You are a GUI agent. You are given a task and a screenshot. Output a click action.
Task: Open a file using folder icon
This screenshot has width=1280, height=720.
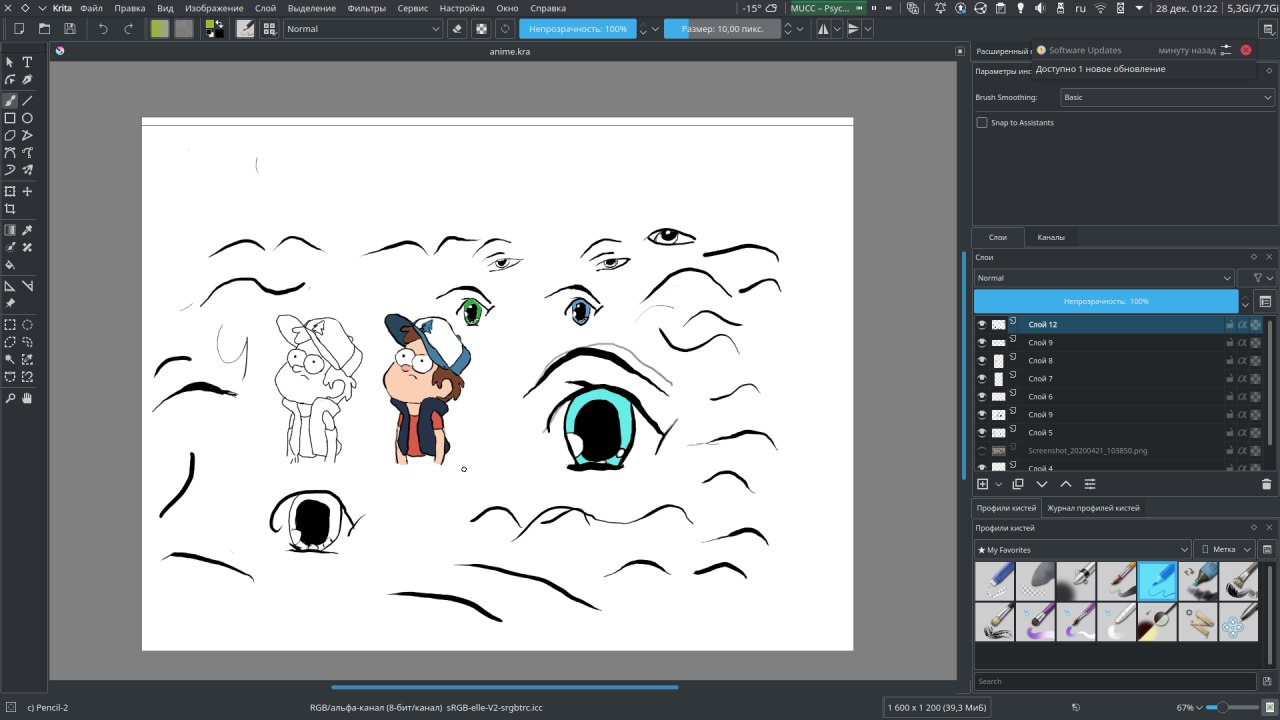click(44, 29)
